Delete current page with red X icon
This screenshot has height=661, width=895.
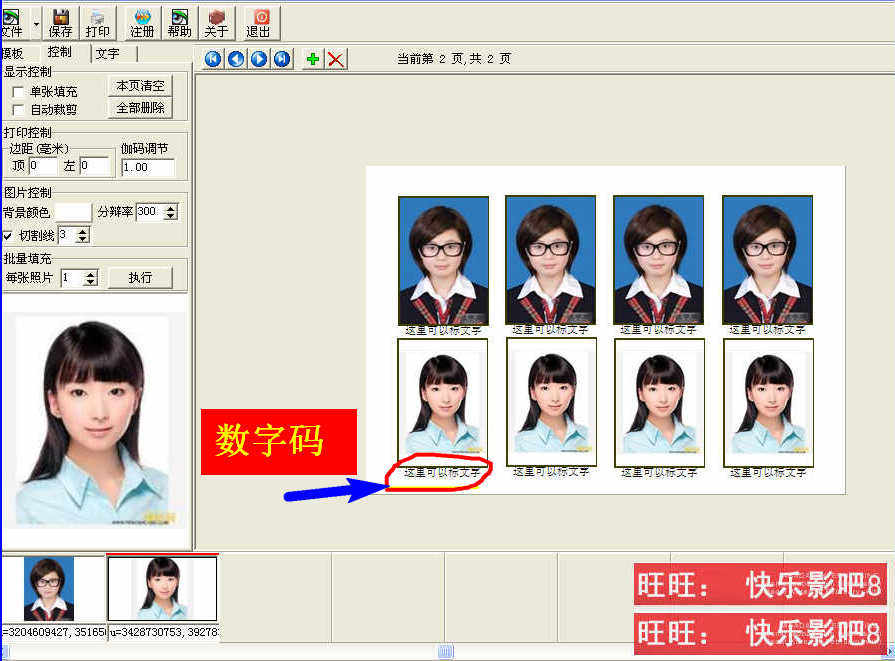click(x=336, y=59)
